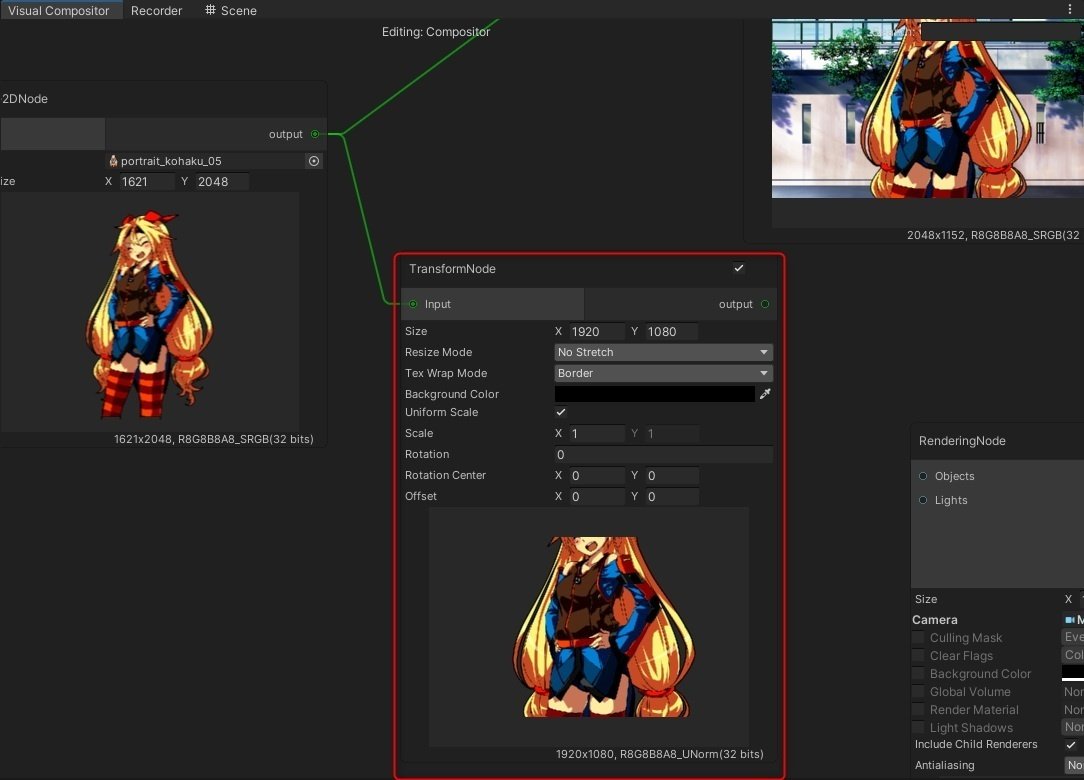Open the Clear Flags dropdown

click(x=1073, y=655)
